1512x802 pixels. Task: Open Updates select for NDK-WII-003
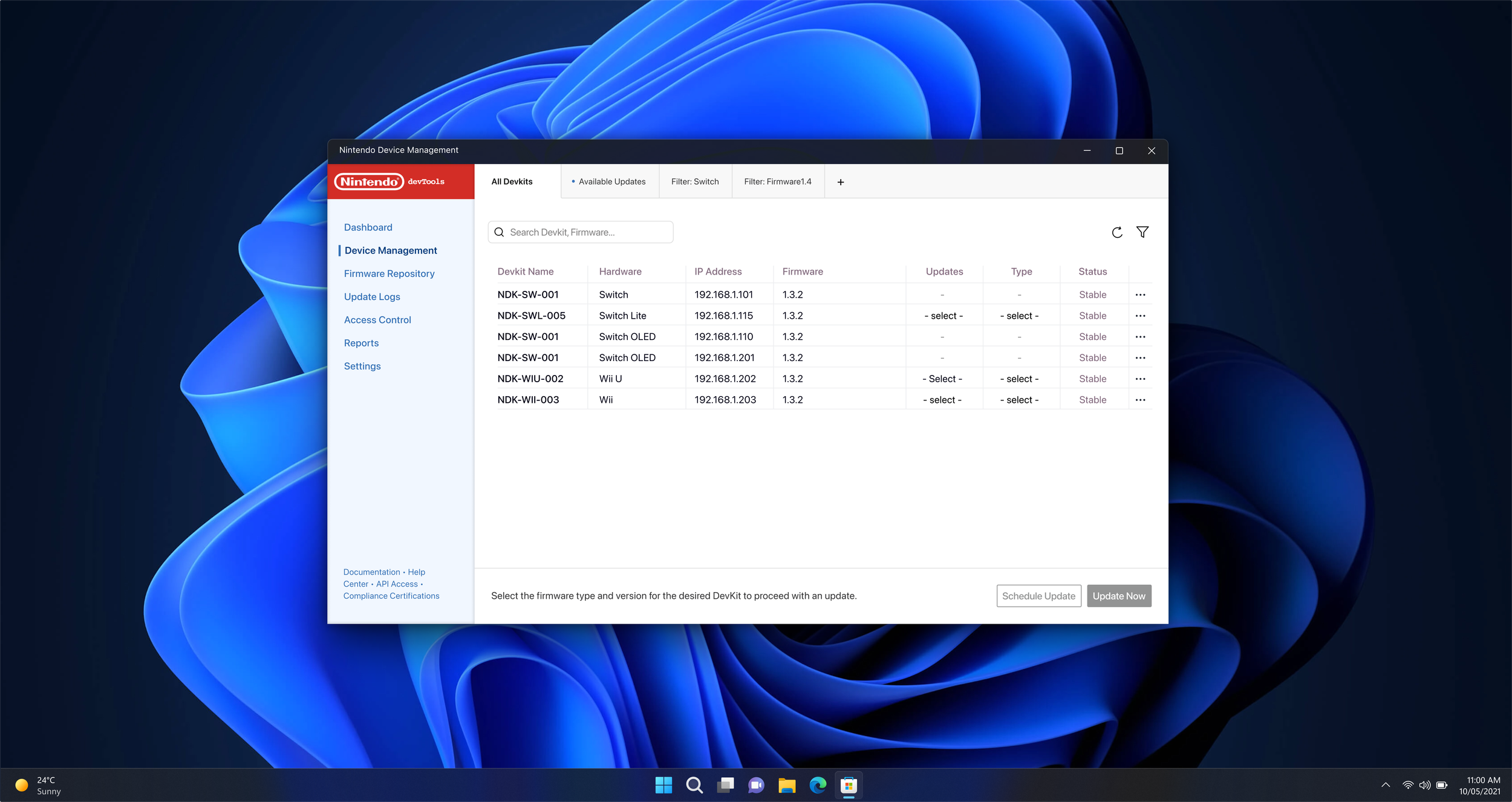(942, 400)
